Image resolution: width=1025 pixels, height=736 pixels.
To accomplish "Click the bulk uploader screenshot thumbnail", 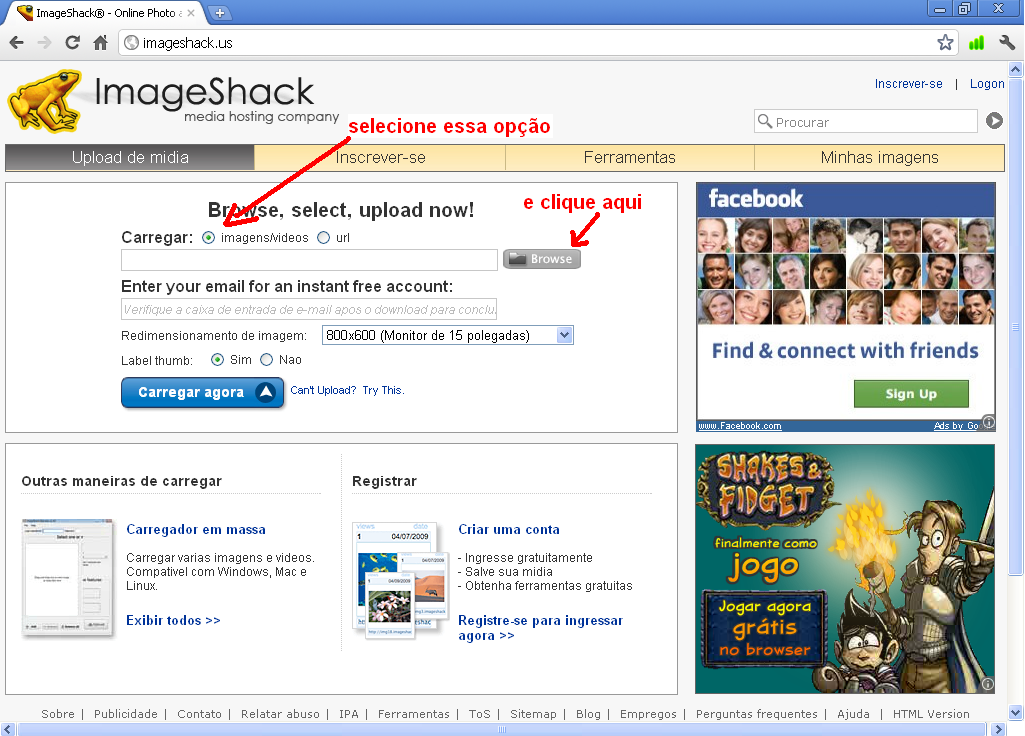I will click(66, 577).
